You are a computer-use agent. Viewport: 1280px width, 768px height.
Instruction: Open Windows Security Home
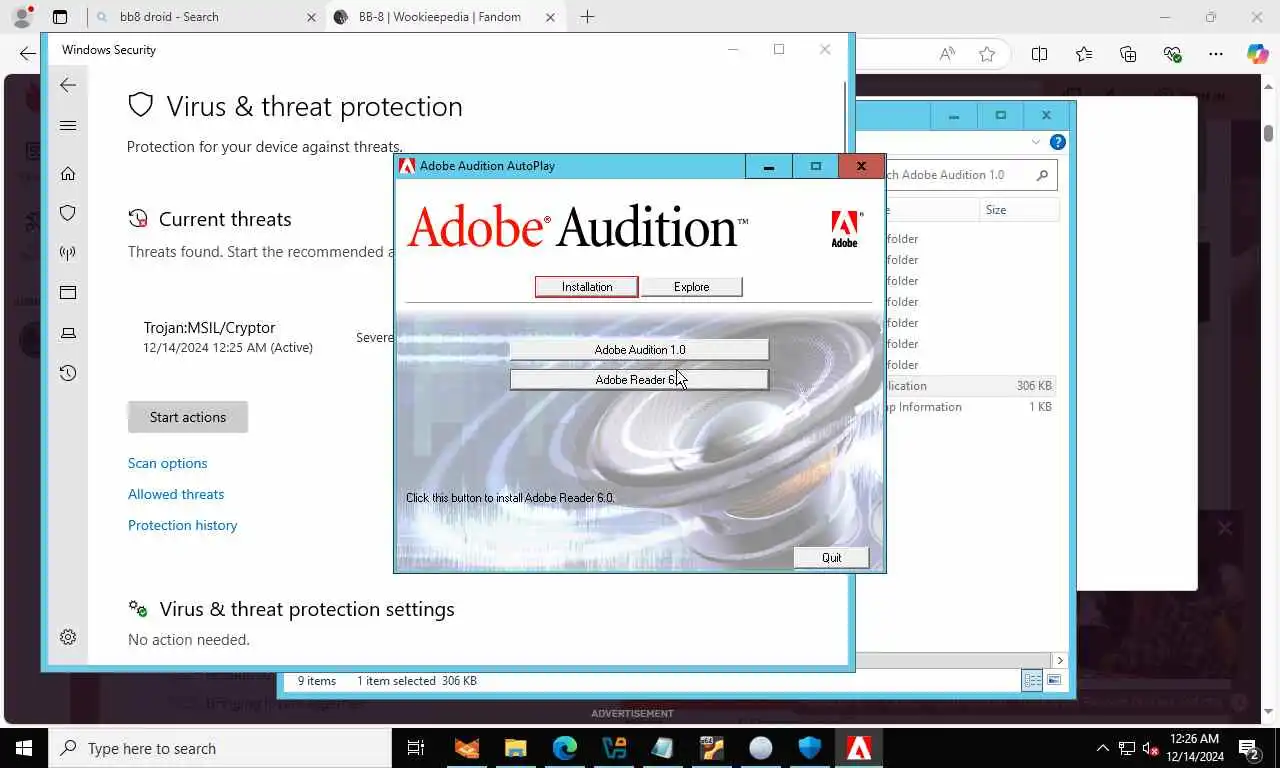click(x=68, y=173)
